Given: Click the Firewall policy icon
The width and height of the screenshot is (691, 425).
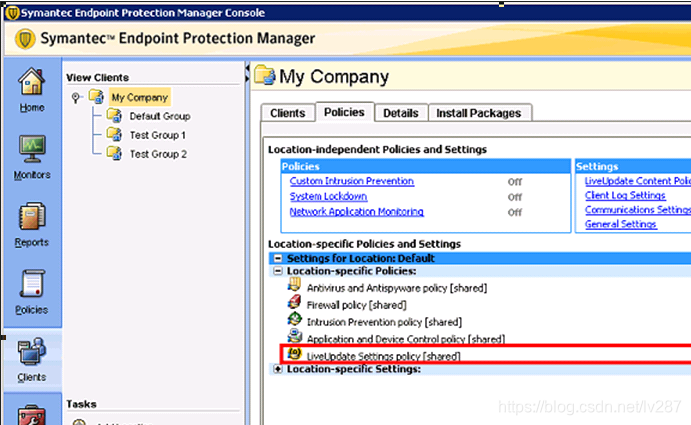Looking at the screenshot, I should pos(294,302).
